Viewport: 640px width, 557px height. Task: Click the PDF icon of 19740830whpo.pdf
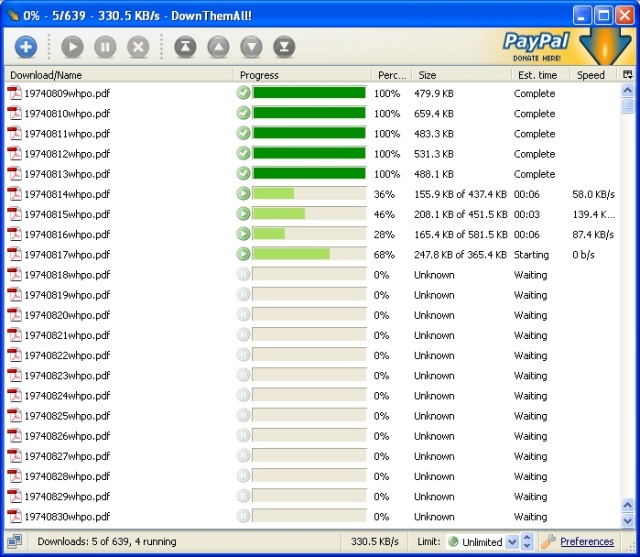pos(15,516)
